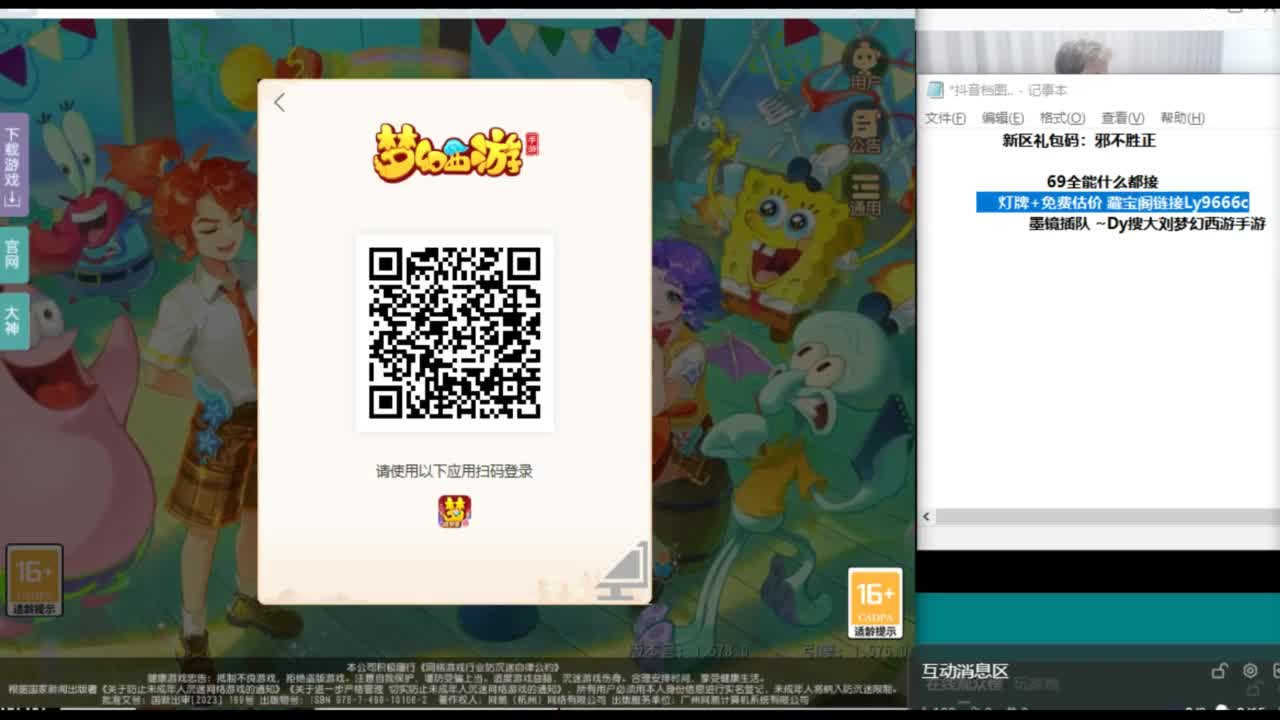The width and height of the screenshot is (1280, 720).
Task: Click the Notepad icon in the title bar
Action: [x=935, y=90]
